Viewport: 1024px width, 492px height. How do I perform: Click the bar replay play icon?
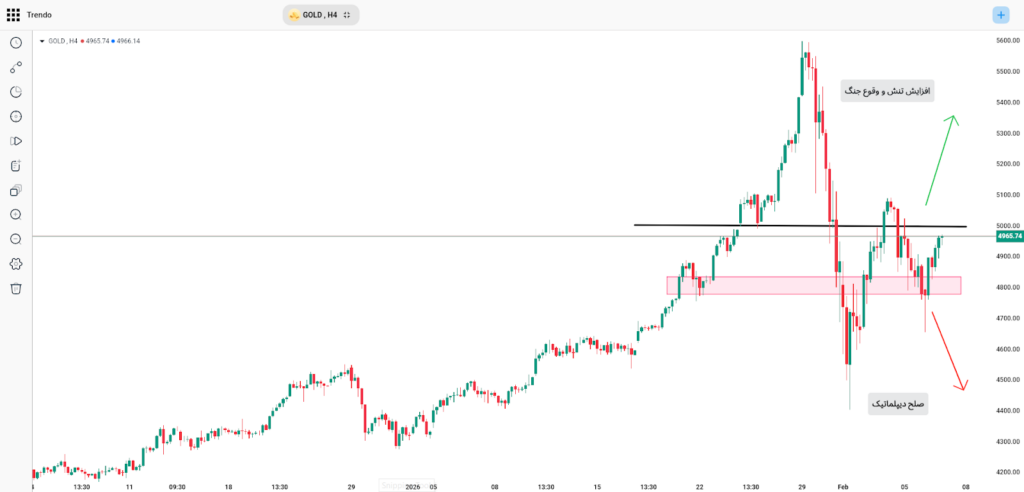click(x=16, y=141)
